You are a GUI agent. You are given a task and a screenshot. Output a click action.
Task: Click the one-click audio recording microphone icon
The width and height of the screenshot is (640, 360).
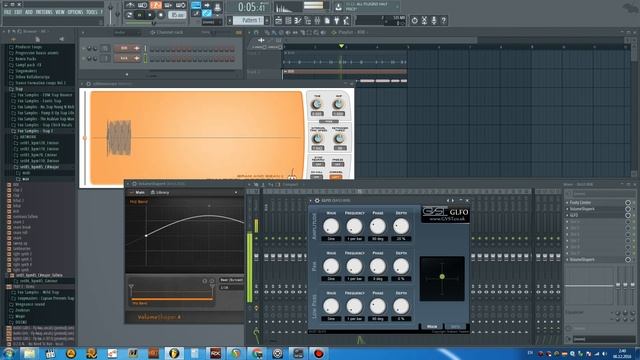[x=434, y=20]
